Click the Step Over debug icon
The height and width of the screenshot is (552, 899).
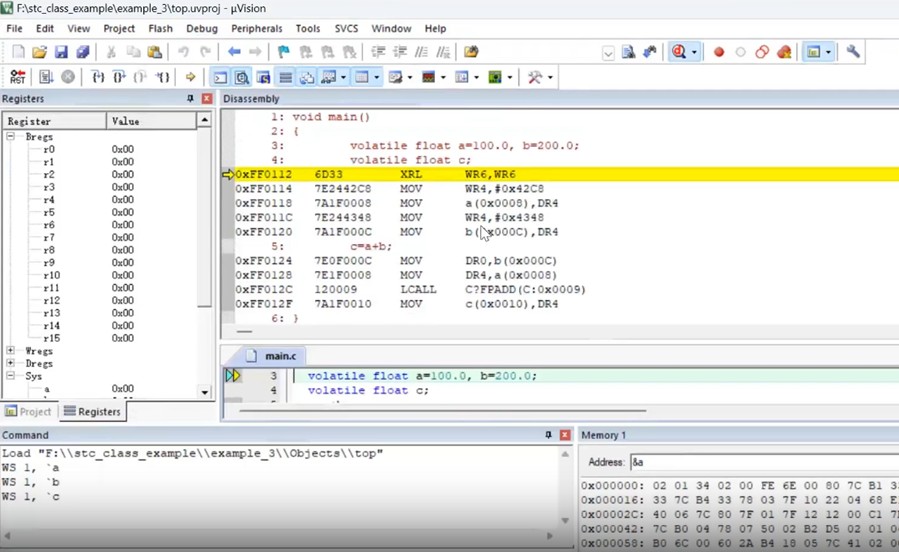(x=119, y=77)
